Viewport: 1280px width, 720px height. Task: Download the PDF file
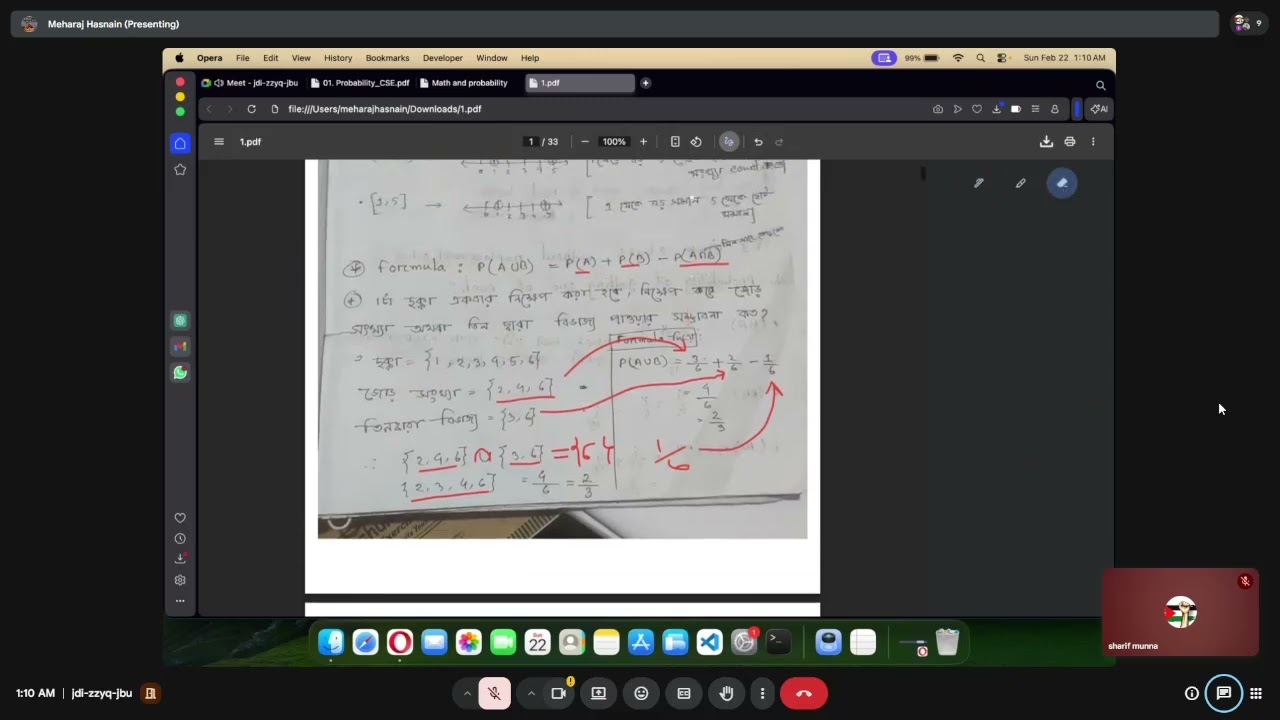click(1046, 142)
